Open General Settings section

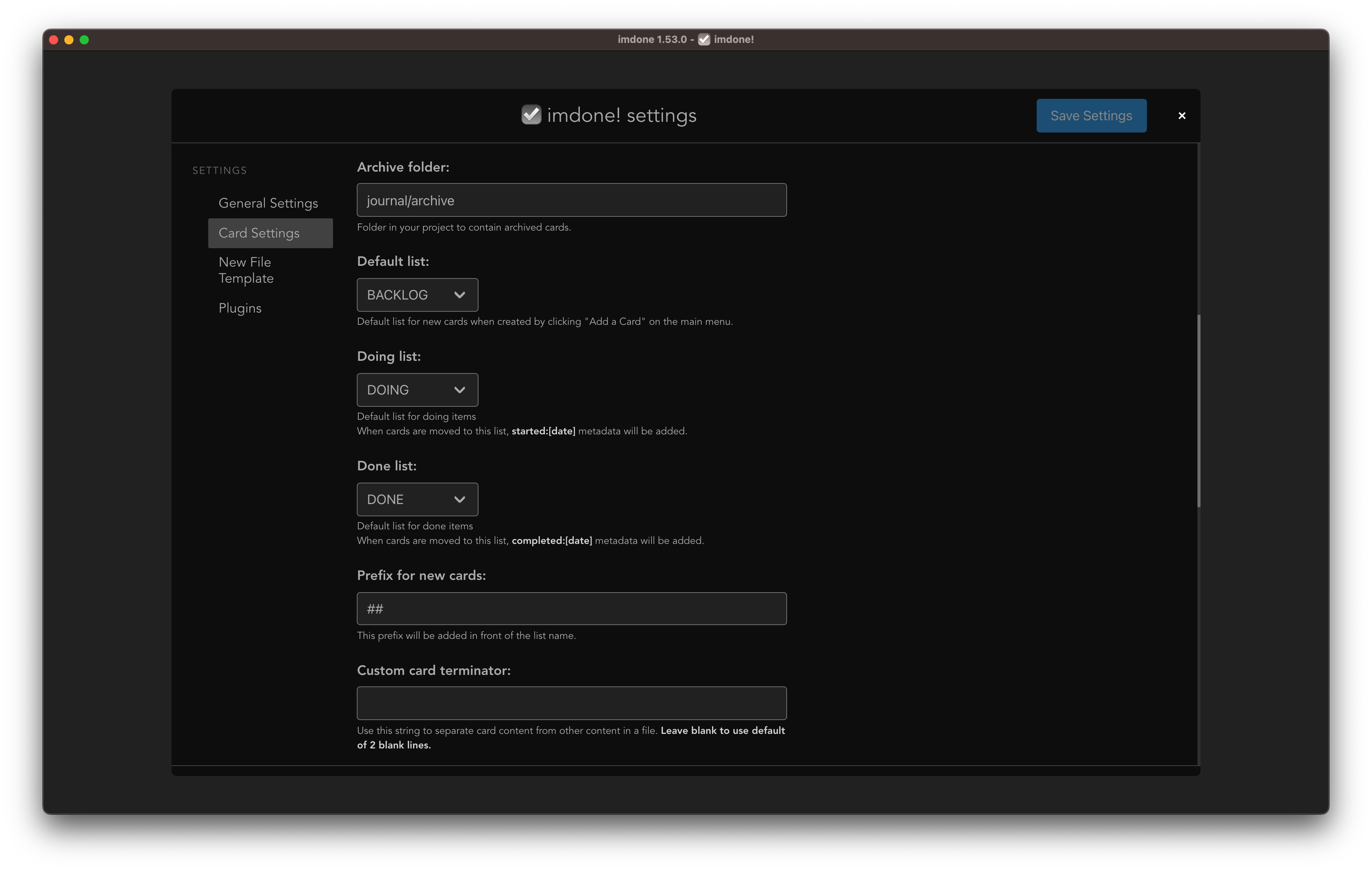[x=268, y=203]
